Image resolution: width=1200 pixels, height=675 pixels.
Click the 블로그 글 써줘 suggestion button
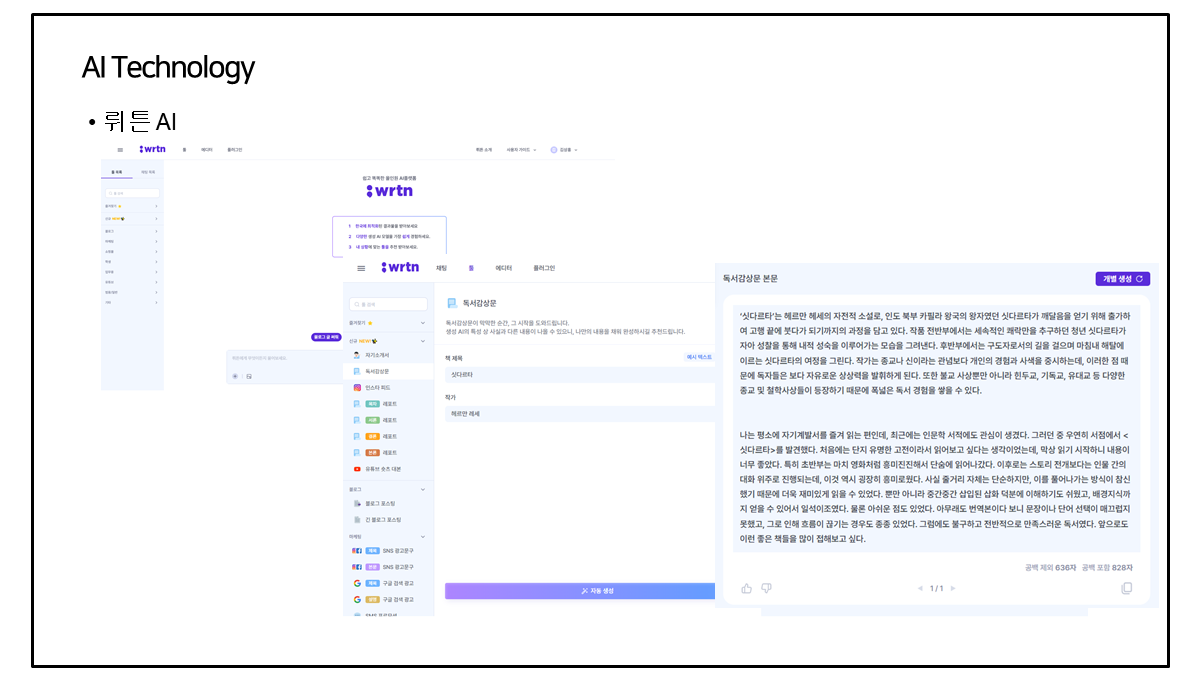pyautogui.click(x=326, y=338)
